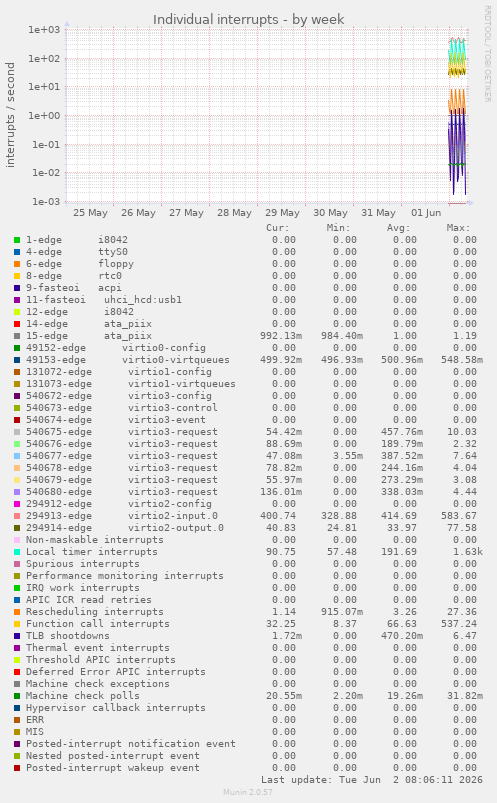Image resolution: width=497 pixels, height=803 pixels.
Task: Click the '25 May' date label
Action: (x=90, y=213)
